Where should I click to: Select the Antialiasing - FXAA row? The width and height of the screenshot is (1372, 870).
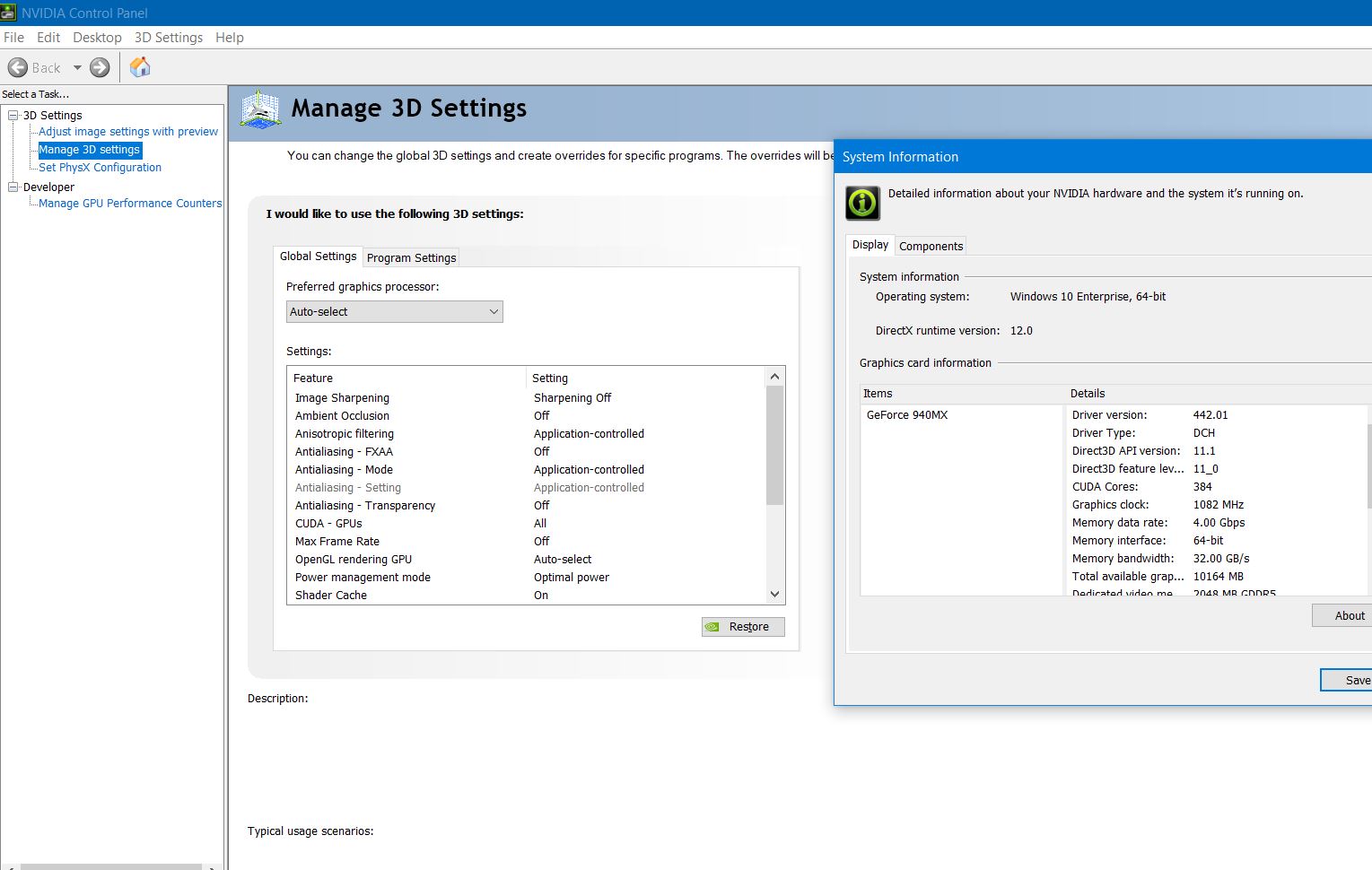(x=527, y=452)
